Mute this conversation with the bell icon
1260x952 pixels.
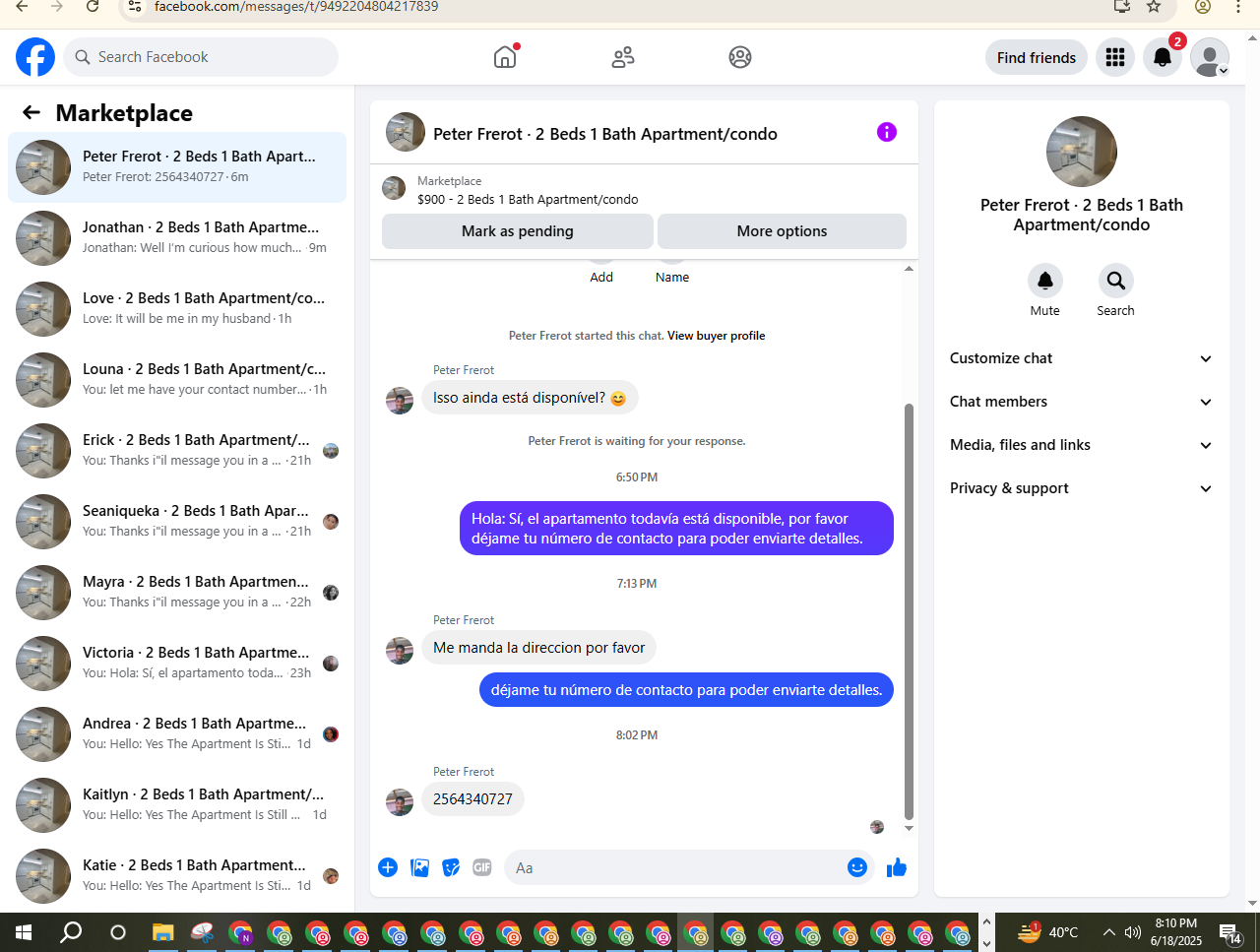pyautogui.click(x=1045, y=281)
